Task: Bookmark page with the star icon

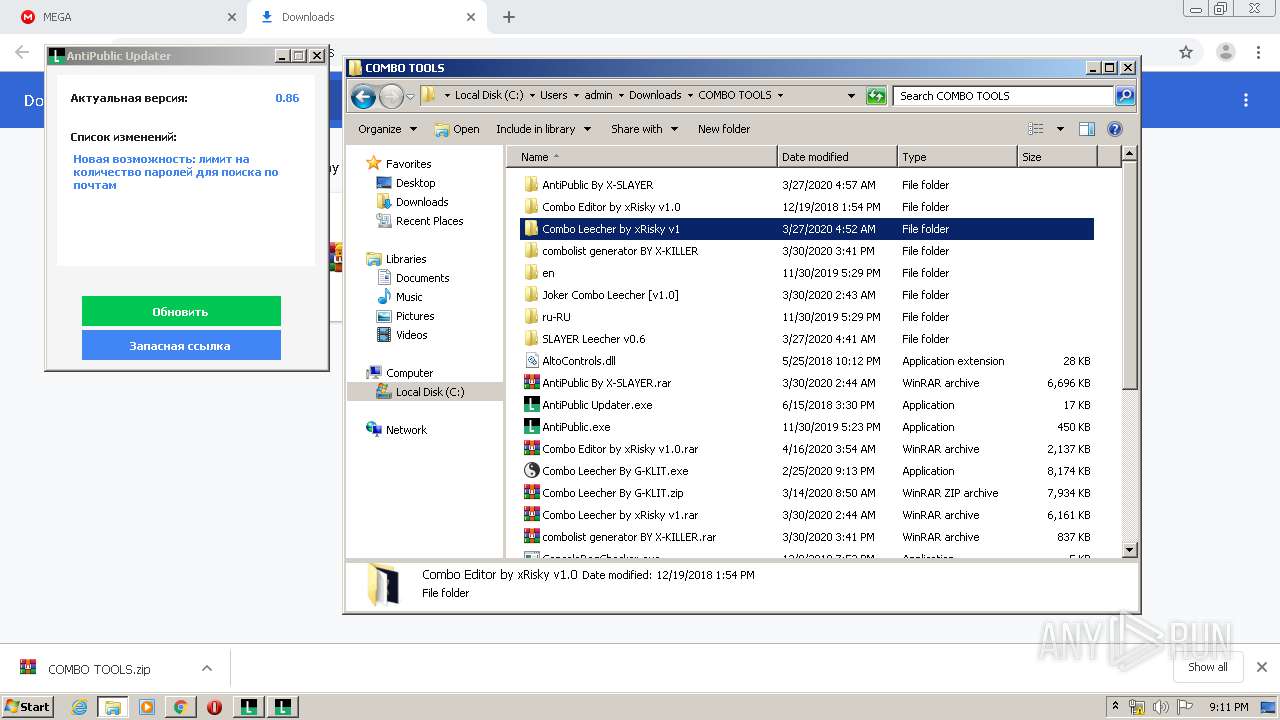Action: [x=1186, y=52]
